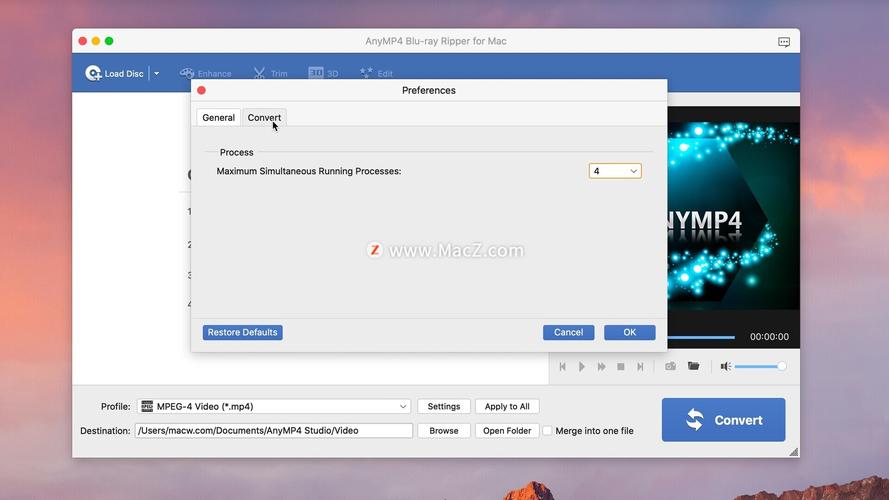Click the AnyMP4 preview video area
Screen dimensions: 889x500
(734, 215)
